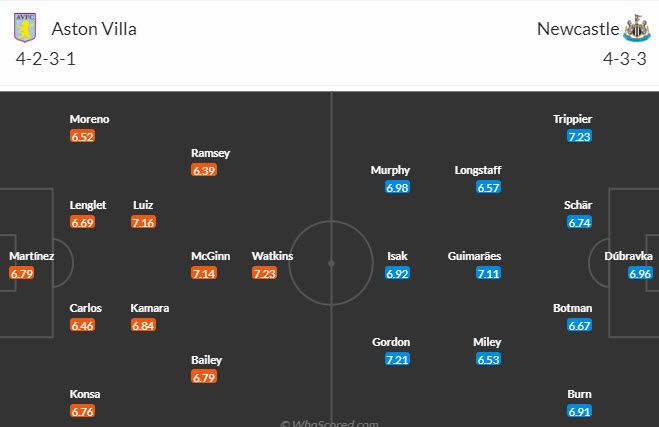Select player Longstaff in Newcastle's midfield
The image size is (659, 427).
[x=477, y=170]
